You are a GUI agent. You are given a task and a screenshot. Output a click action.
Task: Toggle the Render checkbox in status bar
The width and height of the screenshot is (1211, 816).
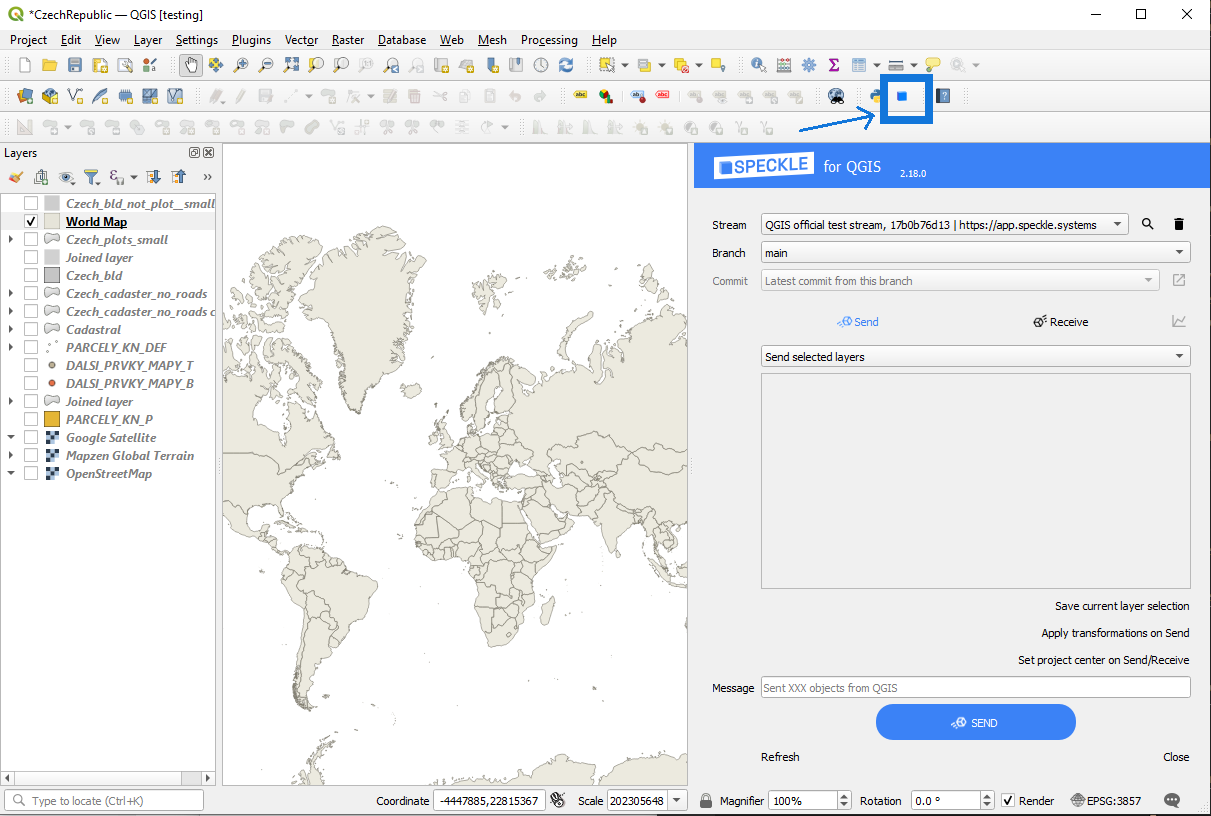[1008, 801]
